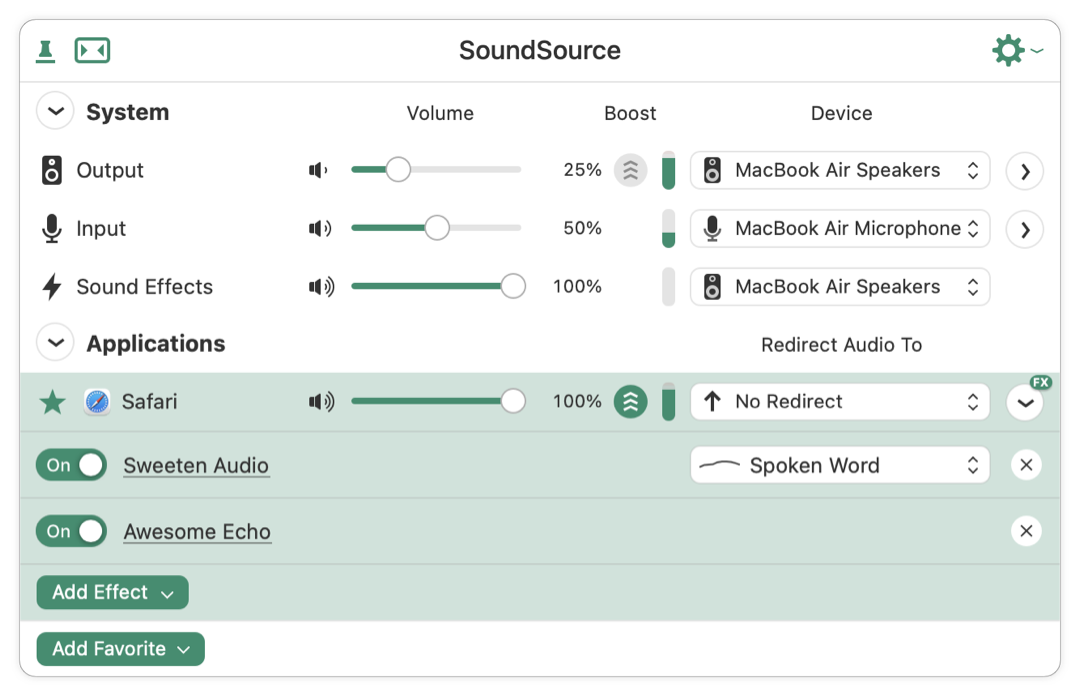1080x696 pixels.
Task: Collapse the Applications section
Action: coord(55,342)
